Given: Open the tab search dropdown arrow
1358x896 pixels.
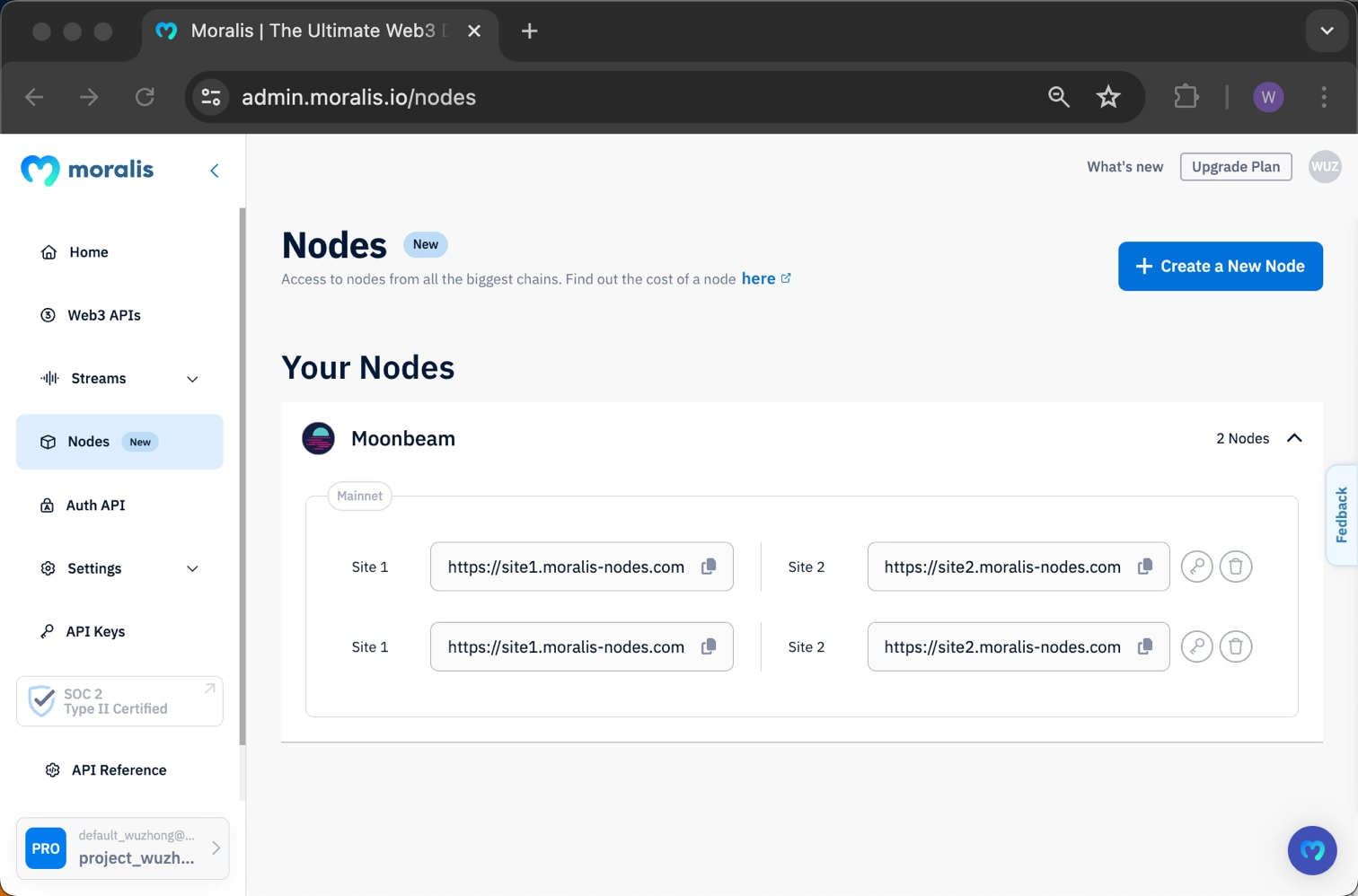Looking at the screenshot, I should [x=1327, y=31].
